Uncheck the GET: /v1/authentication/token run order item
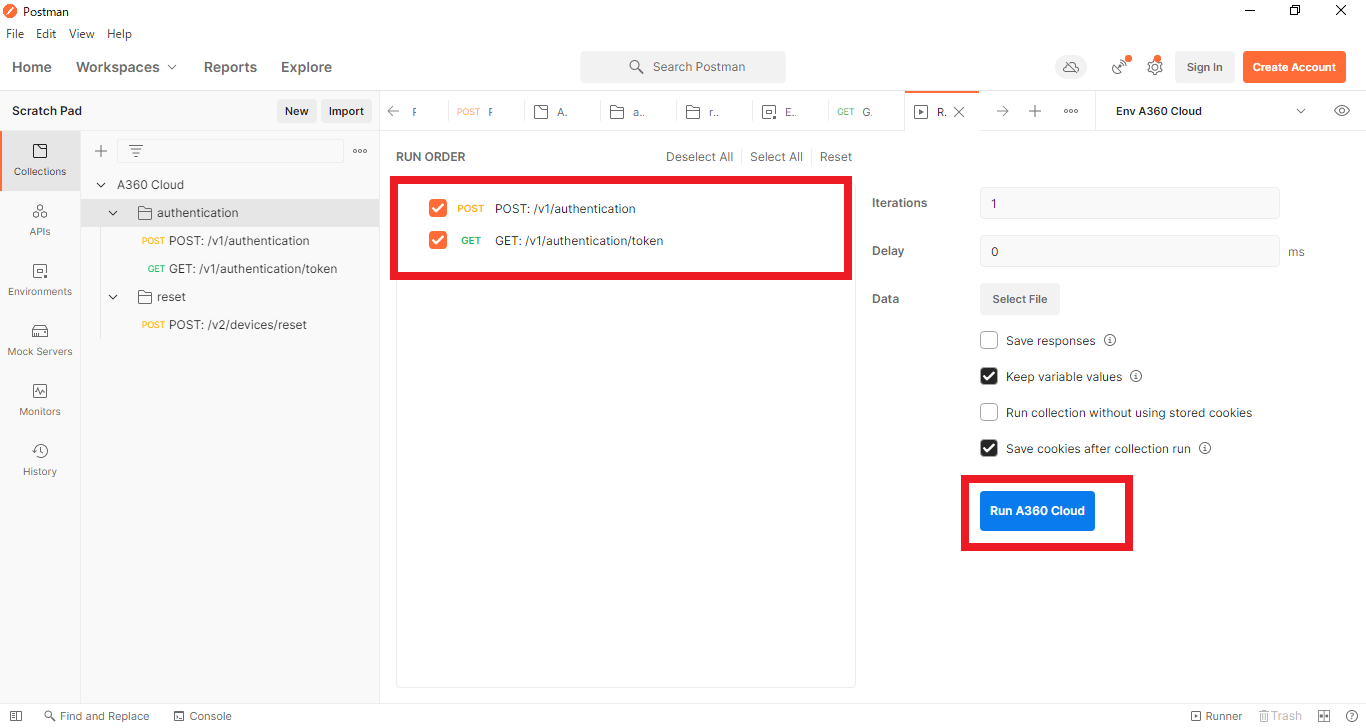The image size is (1366, 728). click(438, 240)
